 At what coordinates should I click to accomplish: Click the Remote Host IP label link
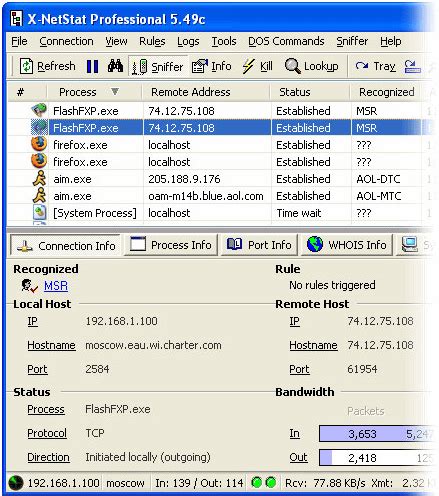pyautogui.click(x=294, y=321)
